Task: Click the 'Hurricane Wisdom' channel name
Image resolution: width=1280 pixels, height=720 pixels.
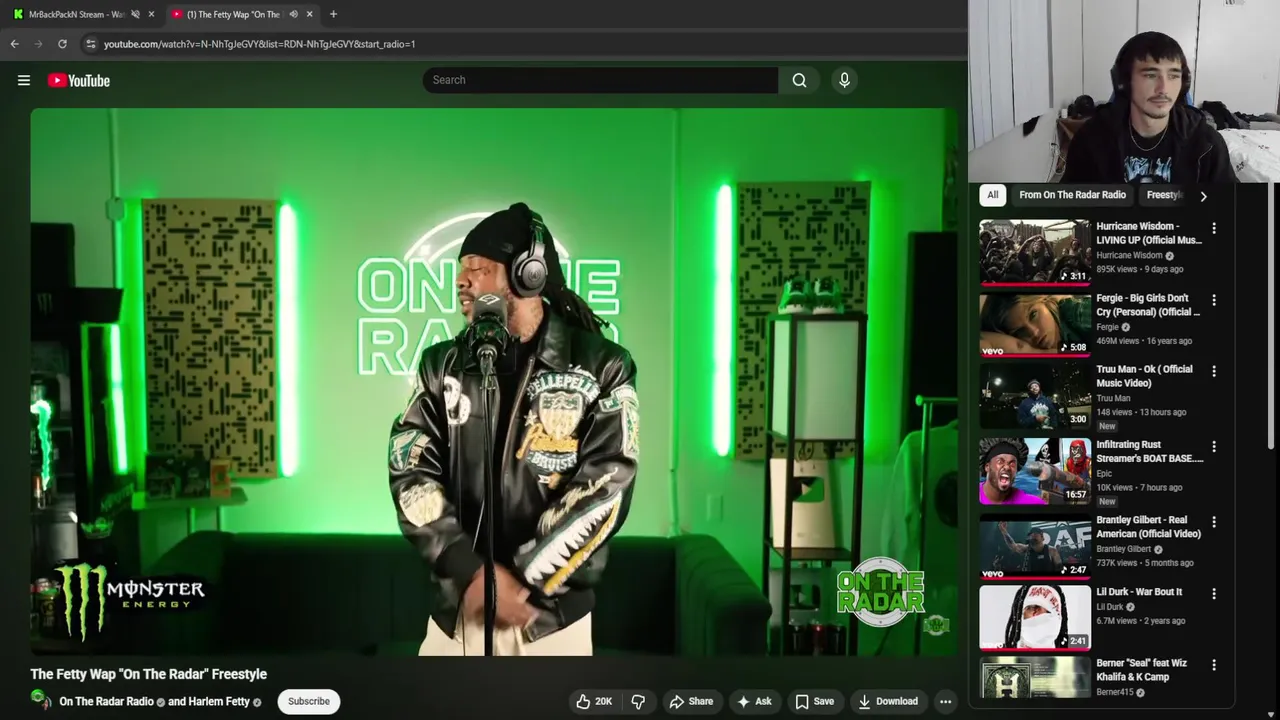Action: [1129, 255]
